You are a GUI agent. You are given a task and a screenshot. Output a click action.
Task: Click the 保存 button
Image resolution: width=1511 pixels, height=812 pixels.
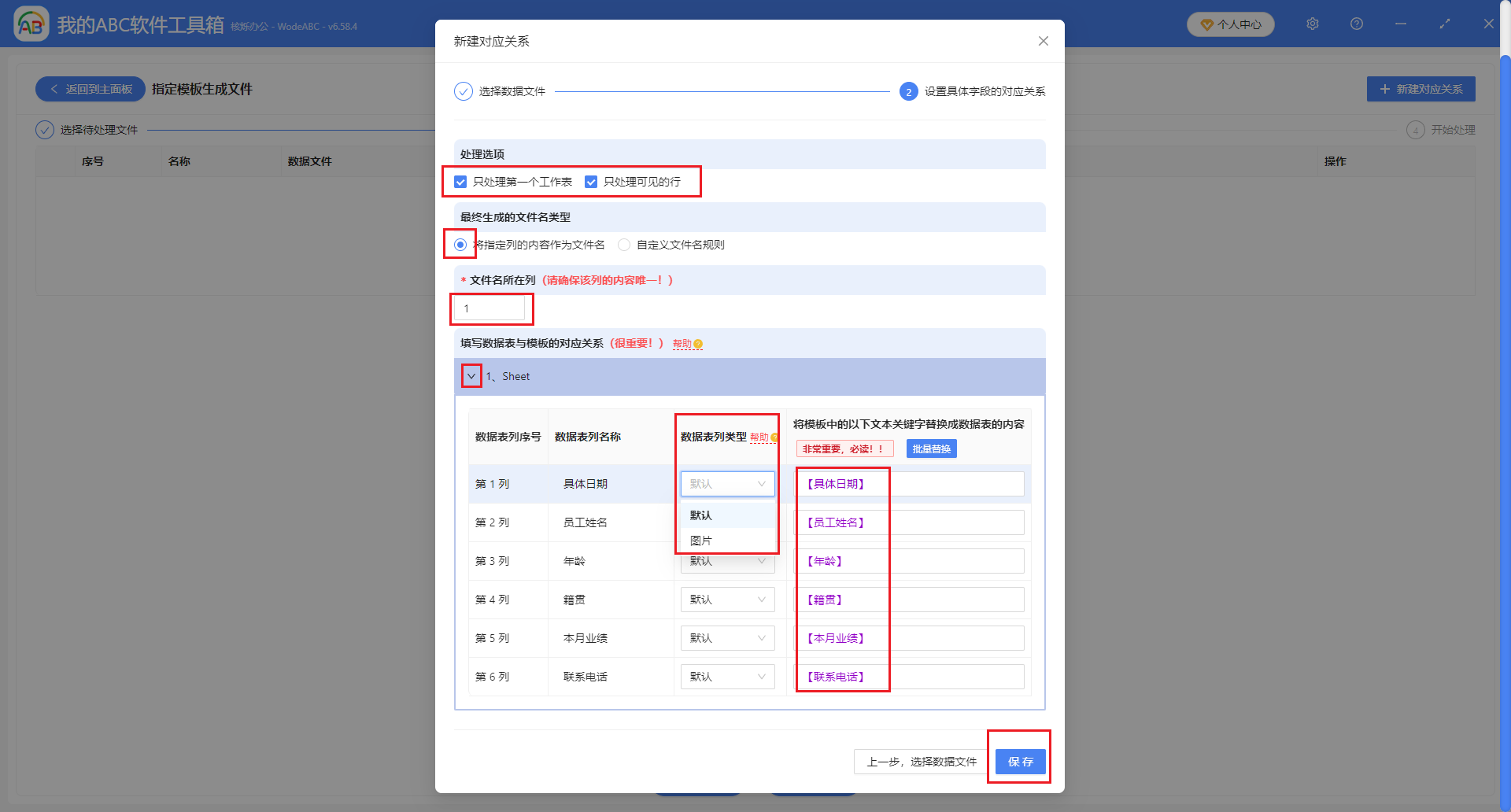pos(1019,761)
